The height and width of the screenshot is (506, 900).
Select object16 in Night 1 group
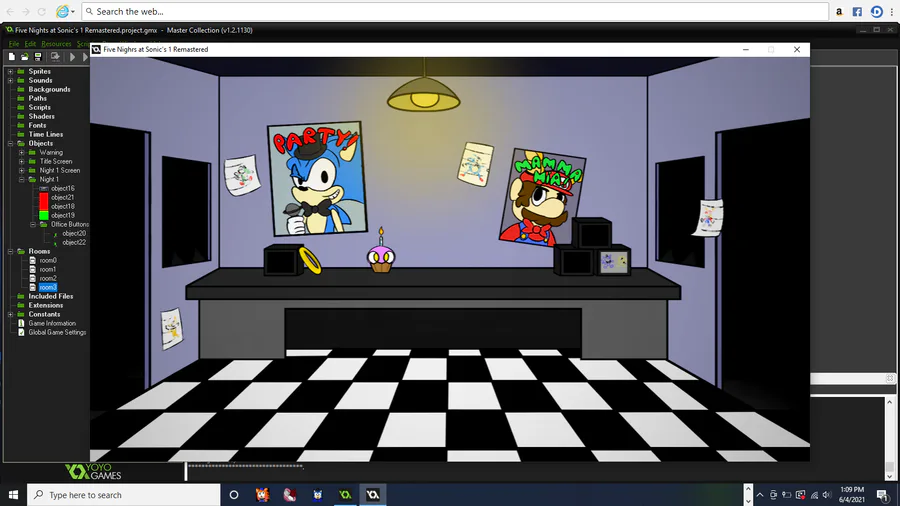[63, 188]
